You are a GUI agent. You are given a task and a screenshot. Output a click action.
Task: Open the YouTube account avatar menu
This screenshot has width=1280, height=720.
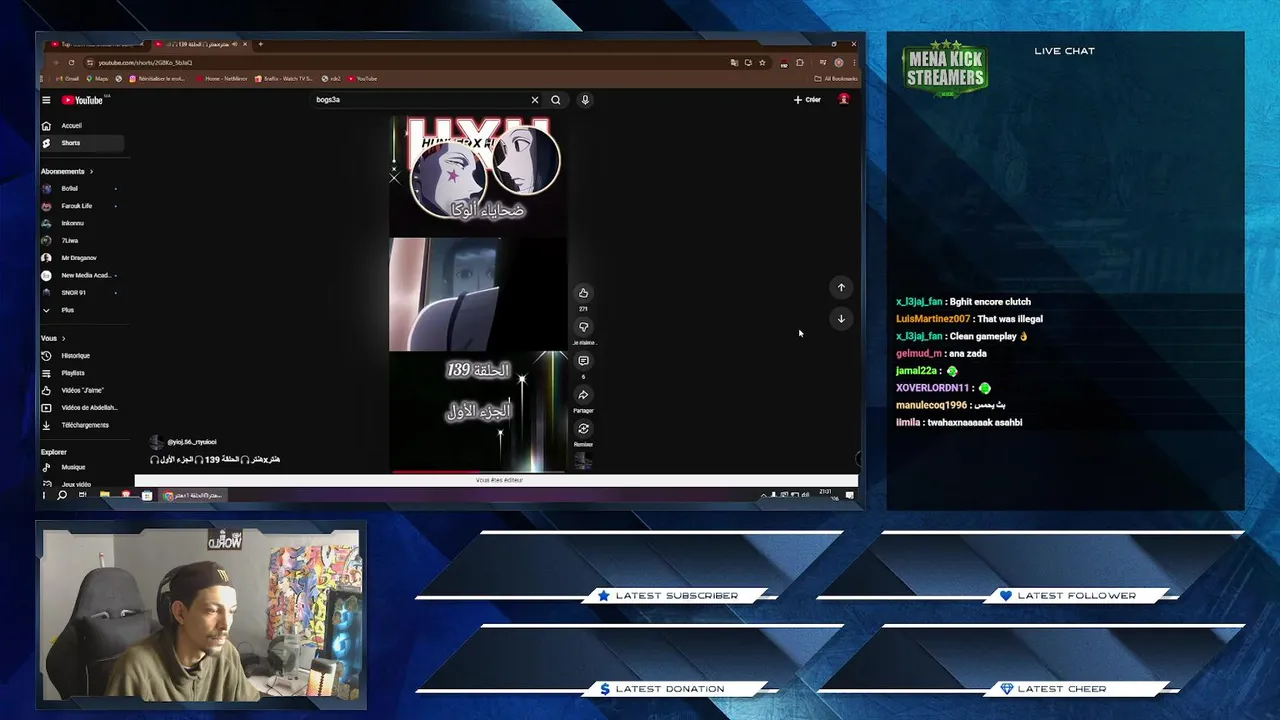[x=844, y=99]
